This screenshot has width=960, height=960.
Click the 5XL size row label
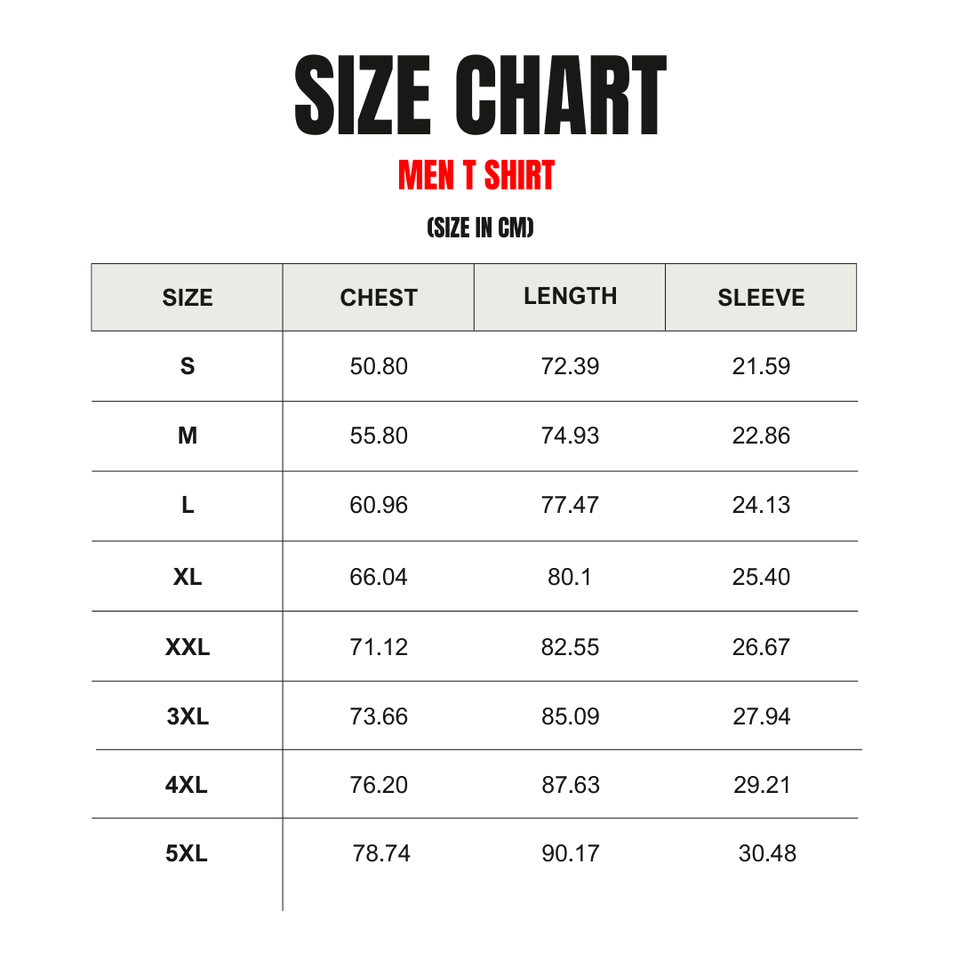point(187,854)
